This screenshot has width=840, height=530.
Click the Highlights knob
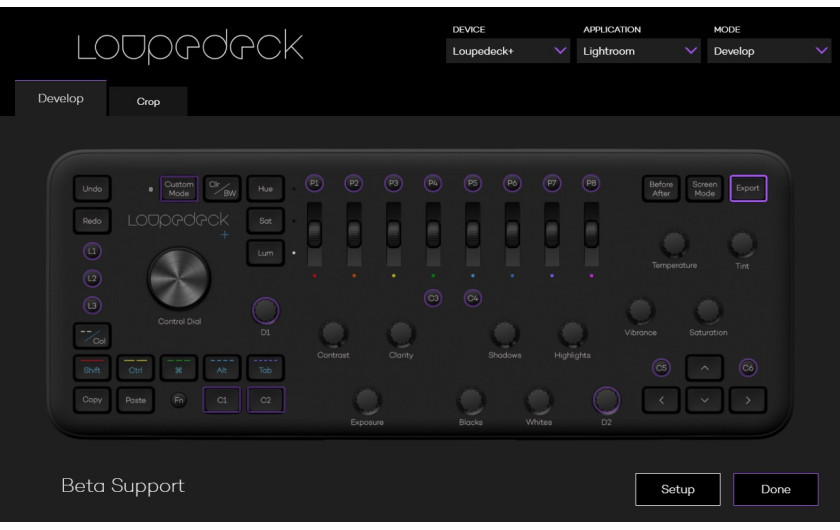pos(572,333)
